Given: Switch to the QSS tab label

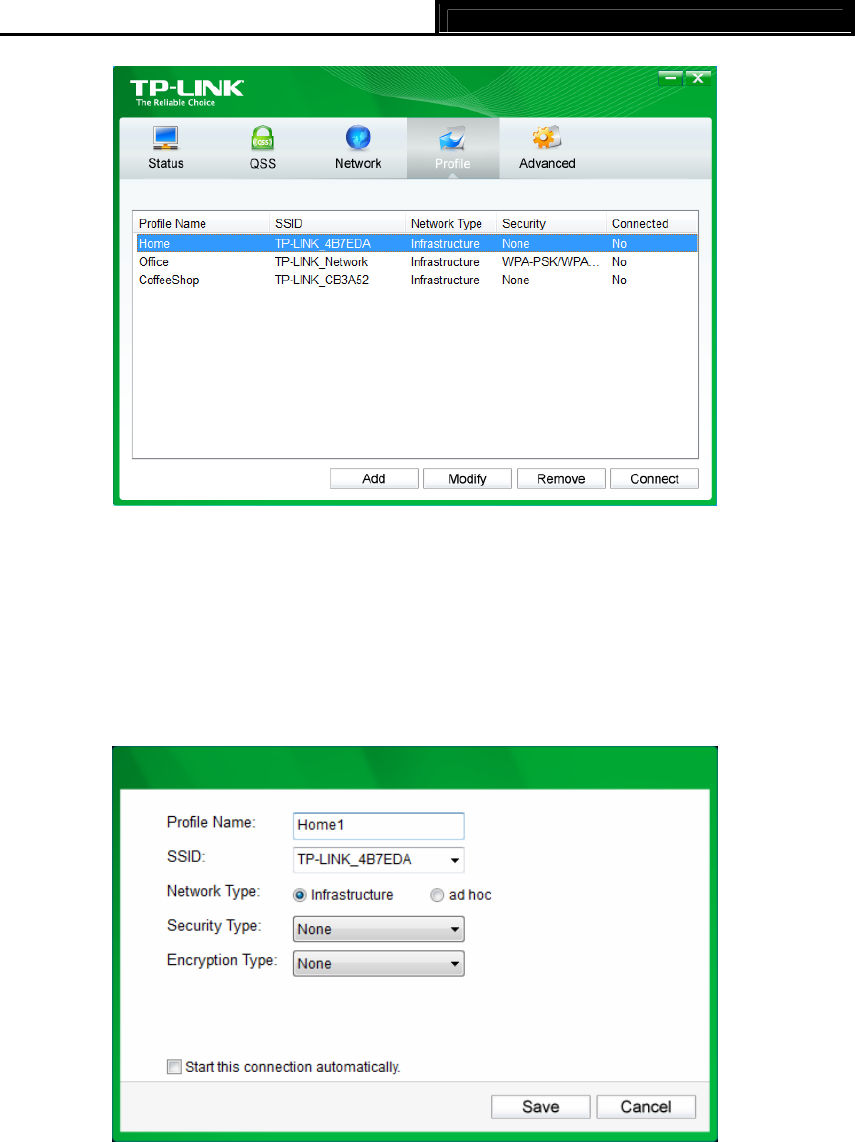Looking at the screenshot, I should pyautogui.click(x=263, y=164).
